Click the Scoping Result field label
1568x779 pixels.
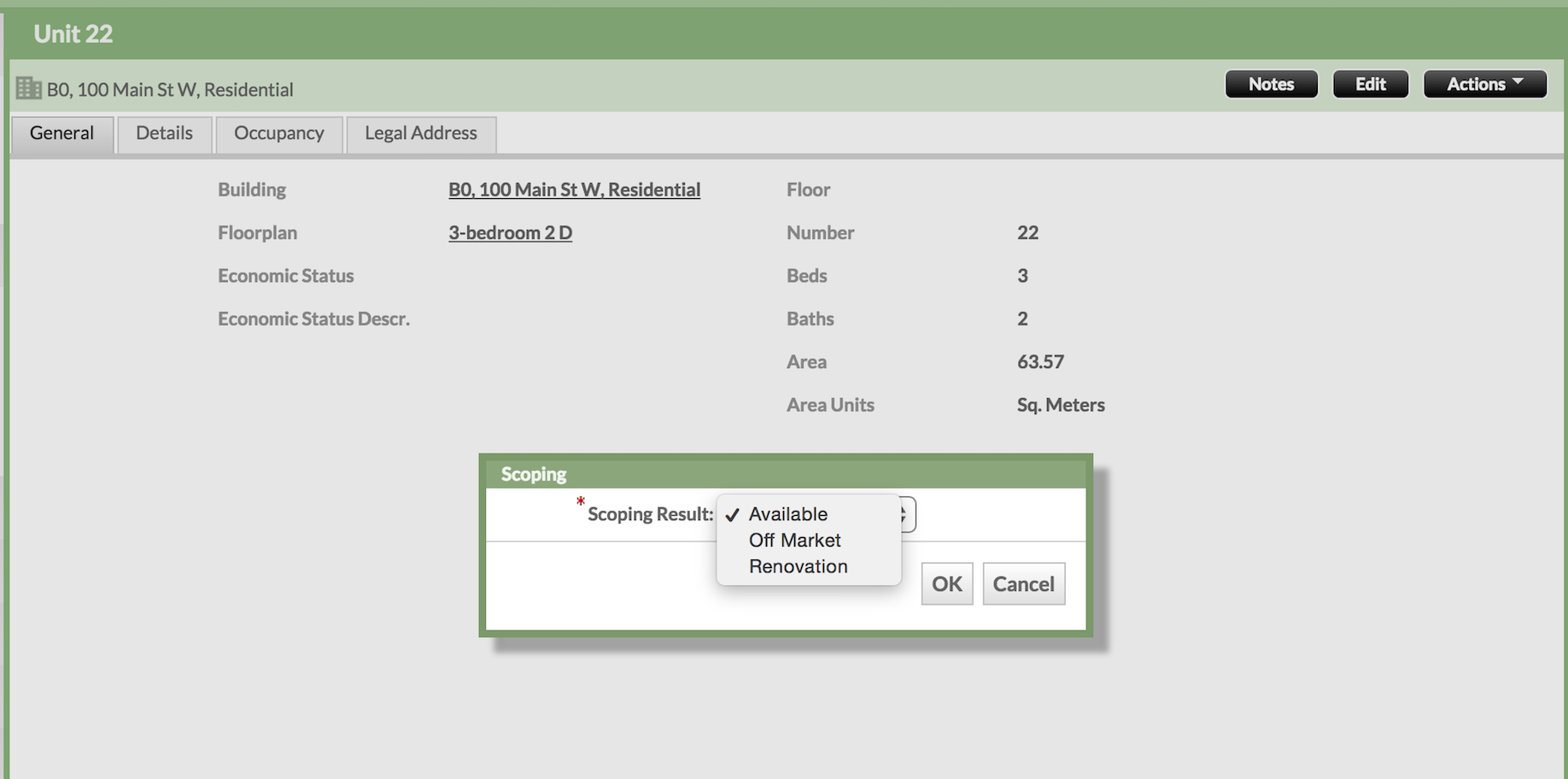(650, 514)
